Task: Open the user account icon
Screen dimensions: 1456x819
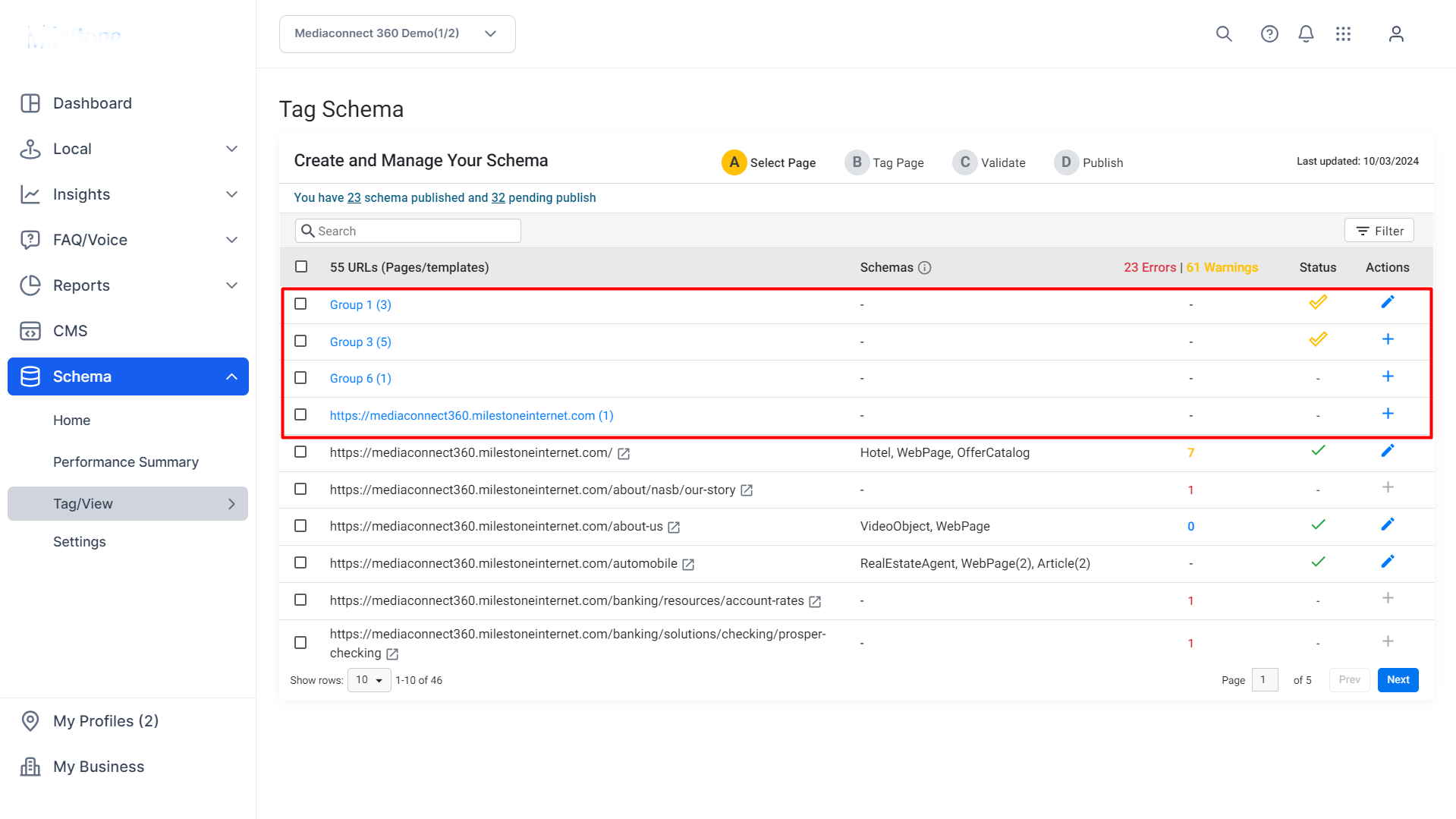Action: (1396, 34)
